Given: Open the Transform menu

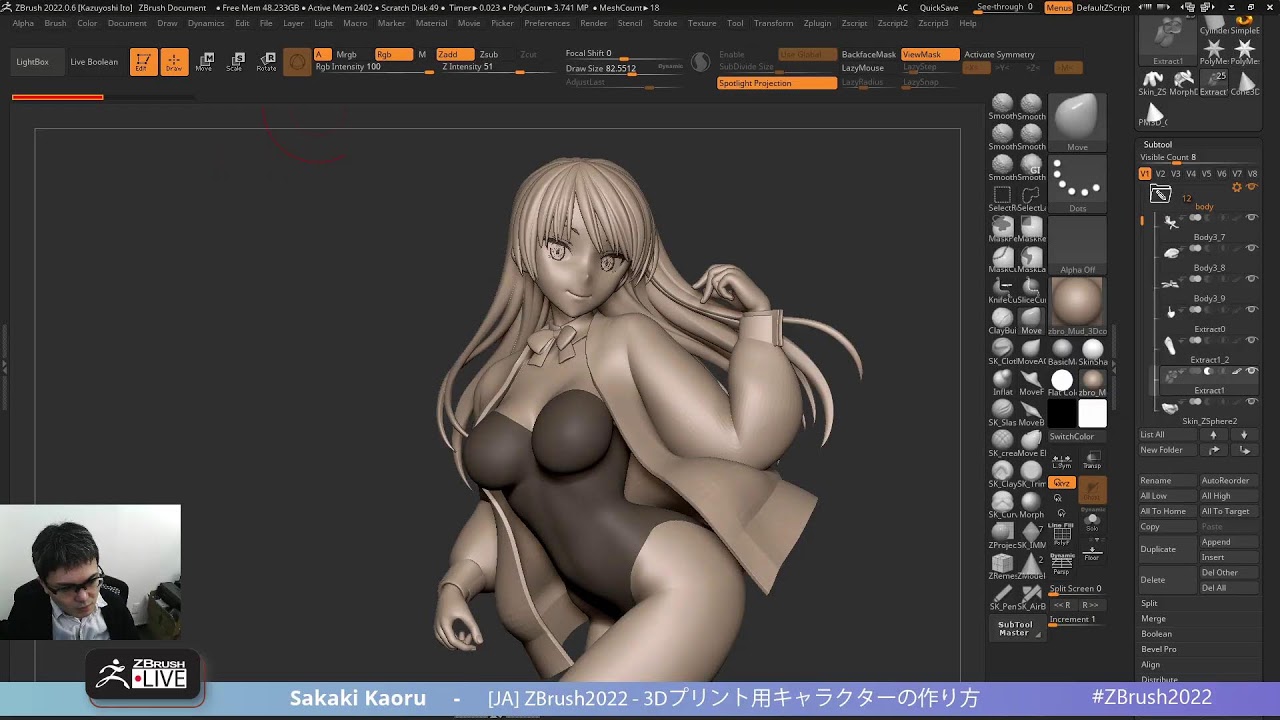Looking at the screenshot, I should 773,23.
